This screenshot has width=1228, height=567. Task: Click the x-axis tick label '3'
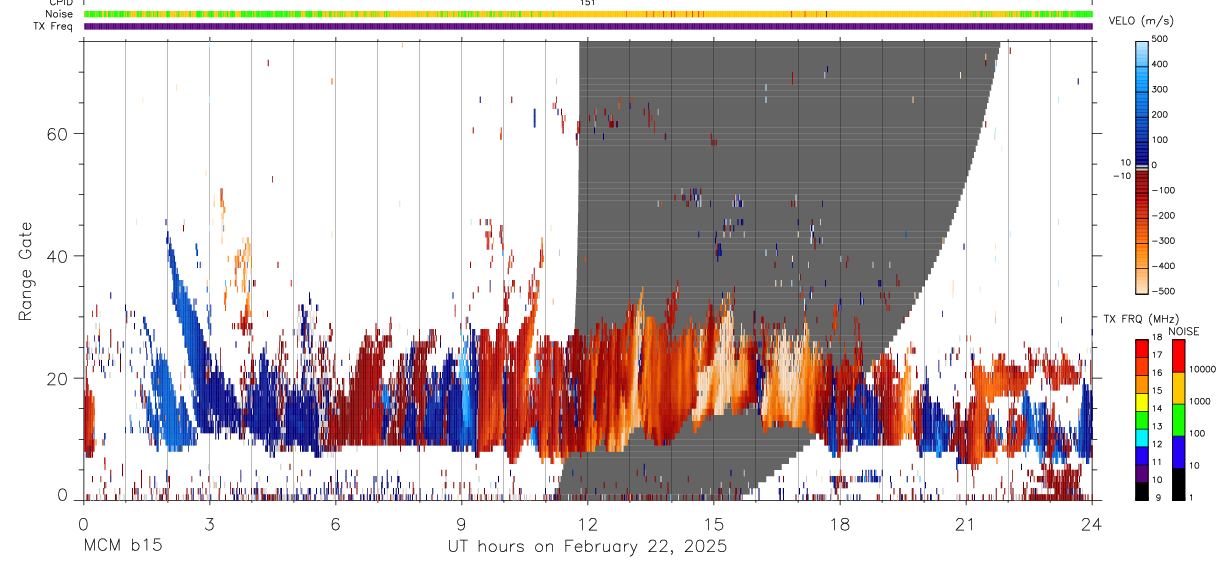coord(209,524)
